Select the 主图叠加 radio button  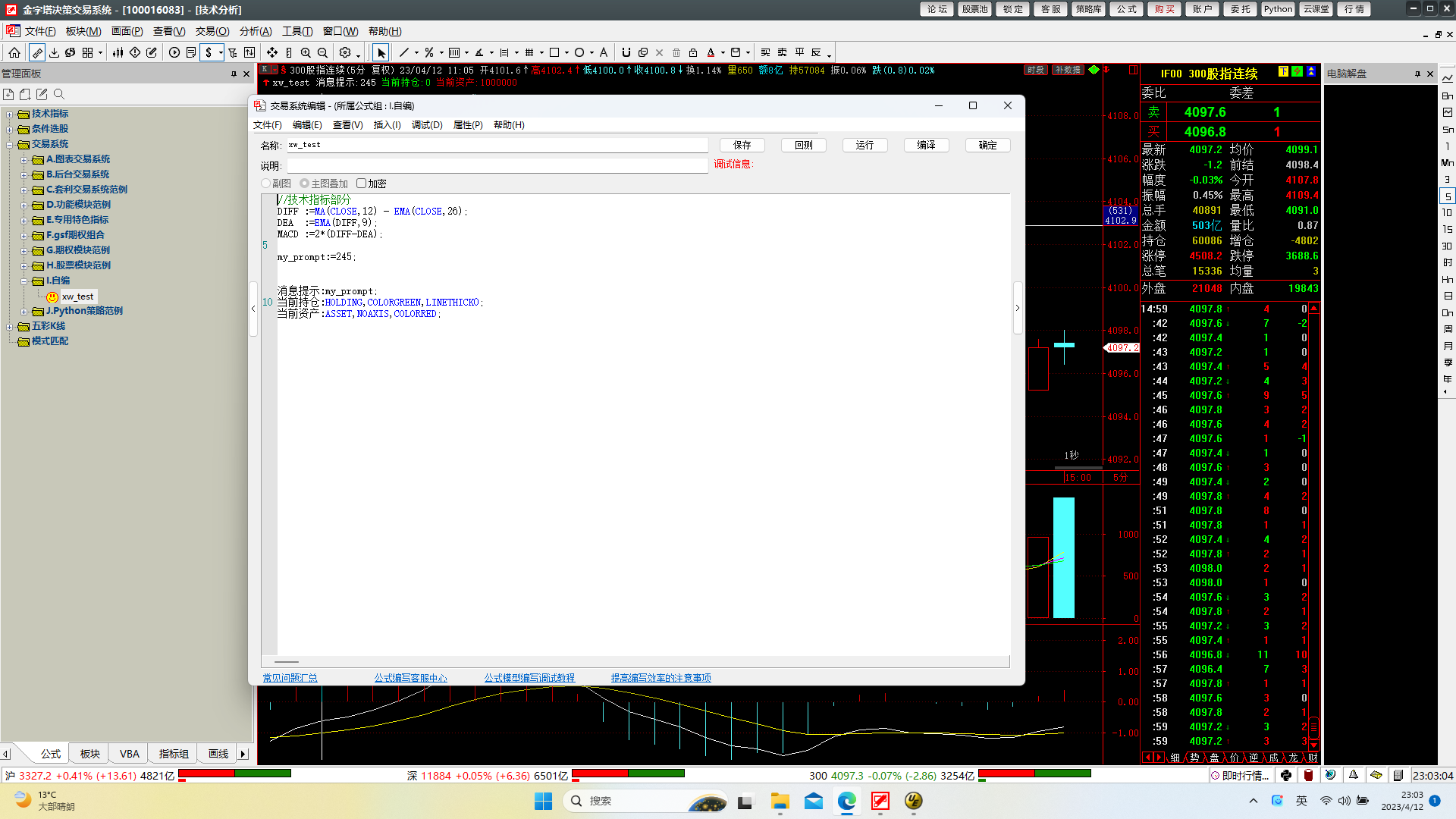(304, 184)
